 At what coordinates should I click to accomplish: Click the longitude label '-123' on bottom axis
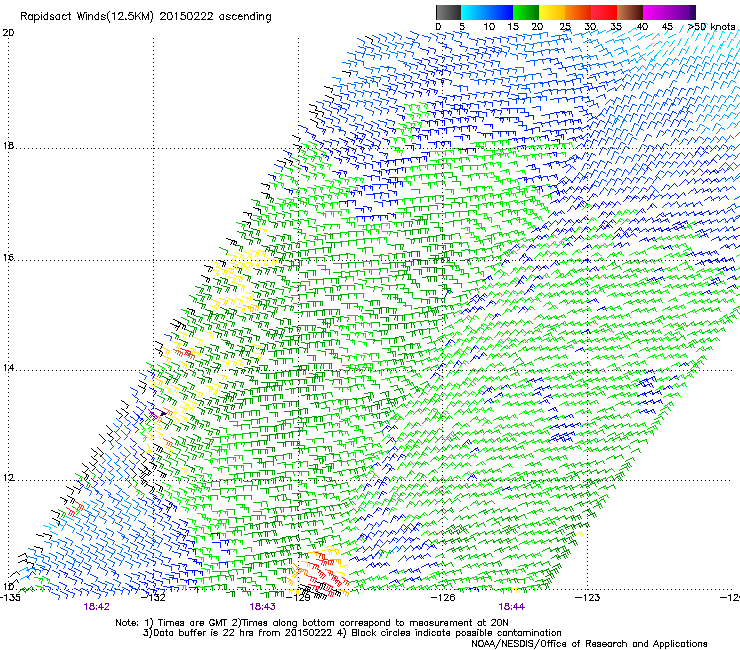click(588, 598)
